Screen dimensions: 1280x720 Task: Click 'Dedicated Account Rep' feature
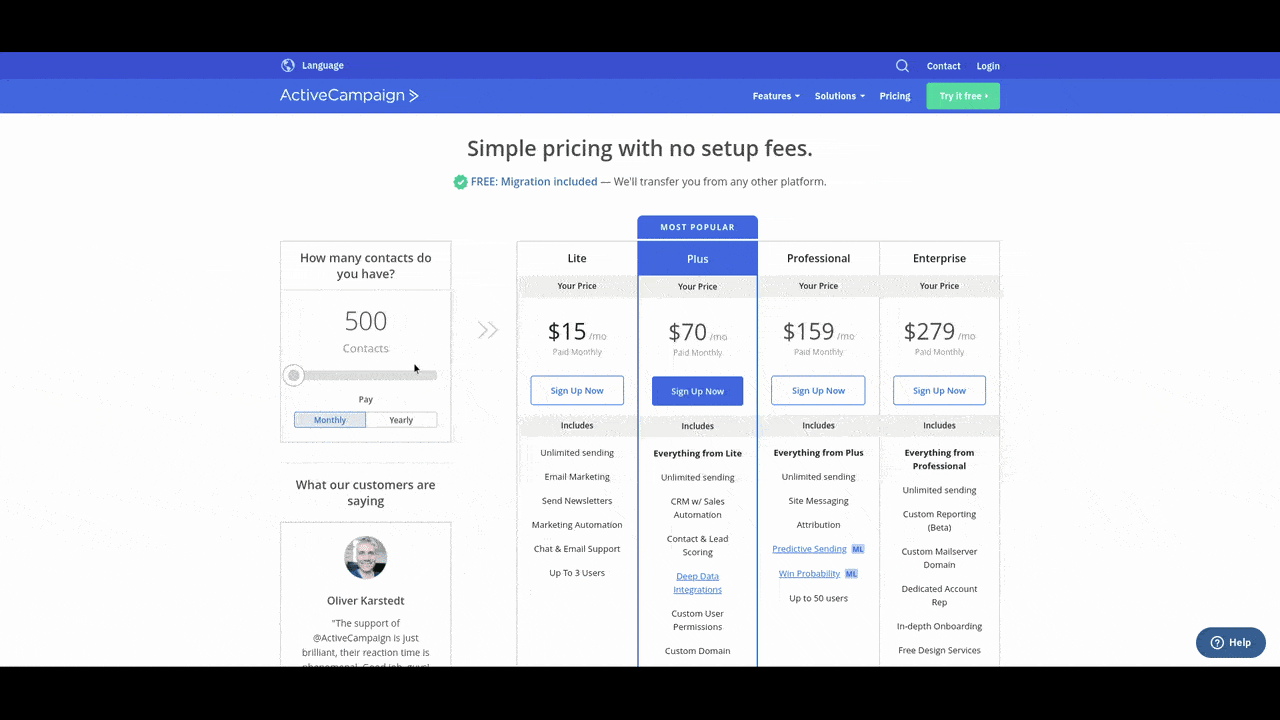[939, 595]
